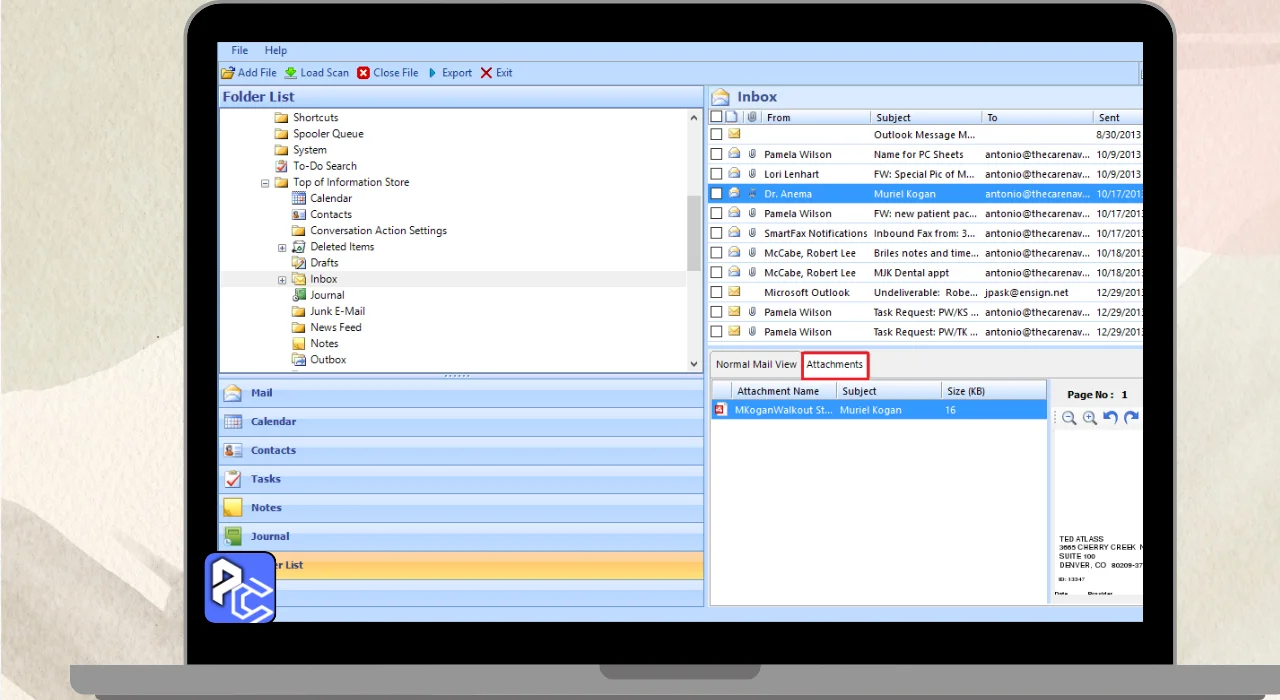Image resolution: width=1280 pixels, height=700 pixels.
Task: Zoom out of the attachment preview
Action: click(1069, 418)
